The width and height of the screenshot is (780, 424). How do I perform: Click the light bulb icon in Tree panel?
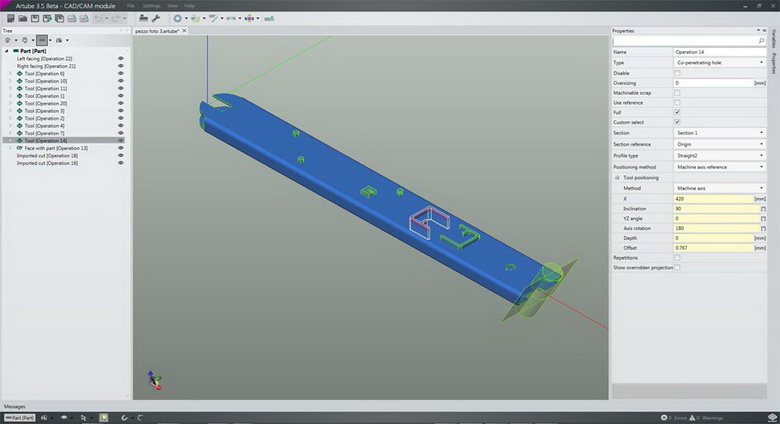pos(8,40)
